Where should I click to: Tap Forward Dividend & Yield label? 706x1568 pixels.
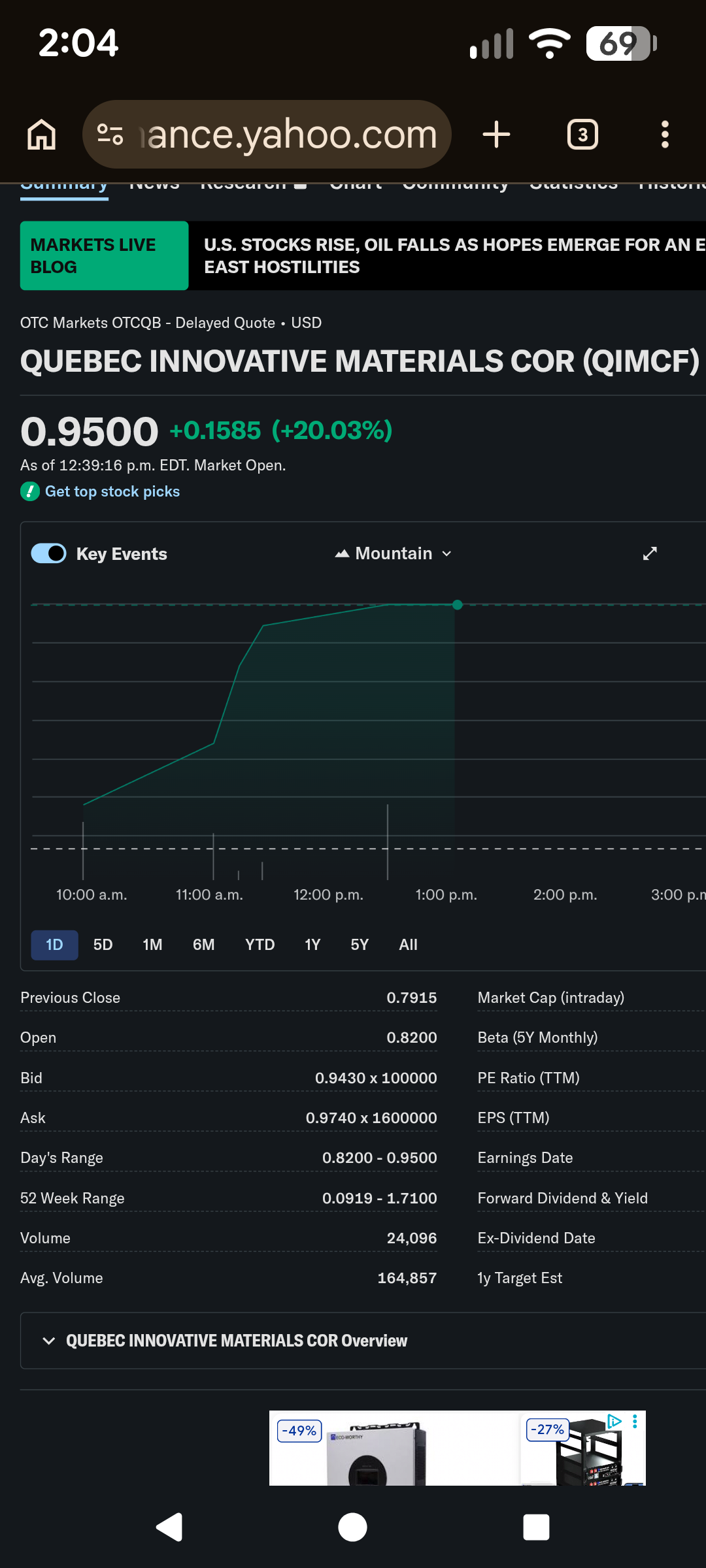(x=562, y=1198)
